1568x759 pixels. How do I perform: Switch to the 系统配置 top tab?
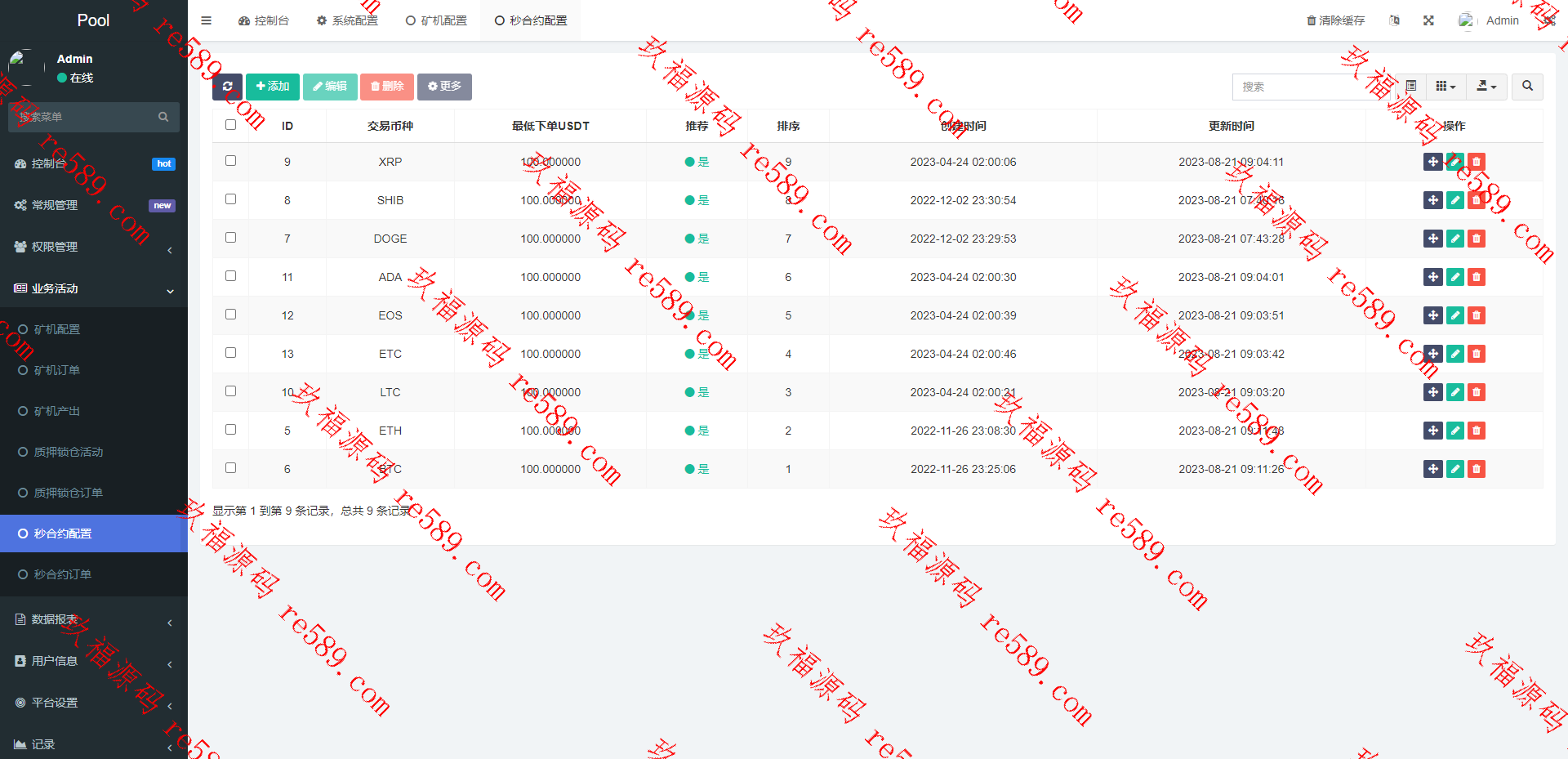[x=347, y=20]
